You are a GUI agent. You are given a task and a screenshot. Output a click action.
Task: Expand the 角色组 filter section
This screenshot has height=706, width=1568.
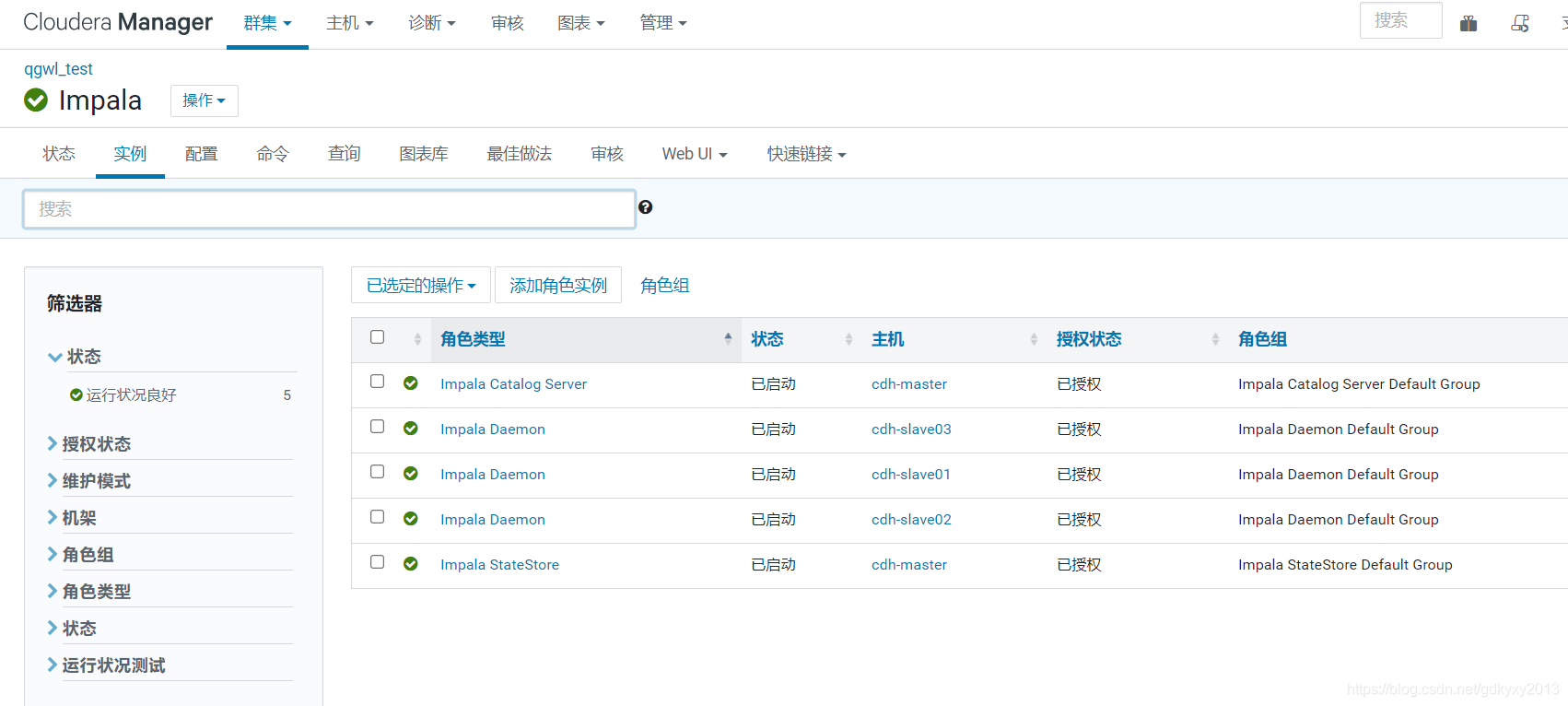[x=81, y=554]
